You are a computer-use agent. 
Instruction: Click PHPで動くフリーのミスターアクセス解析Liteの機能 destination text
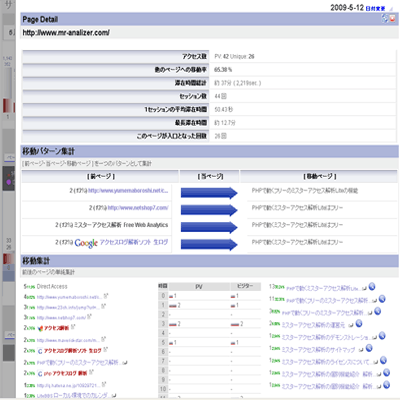pos(305,191)
